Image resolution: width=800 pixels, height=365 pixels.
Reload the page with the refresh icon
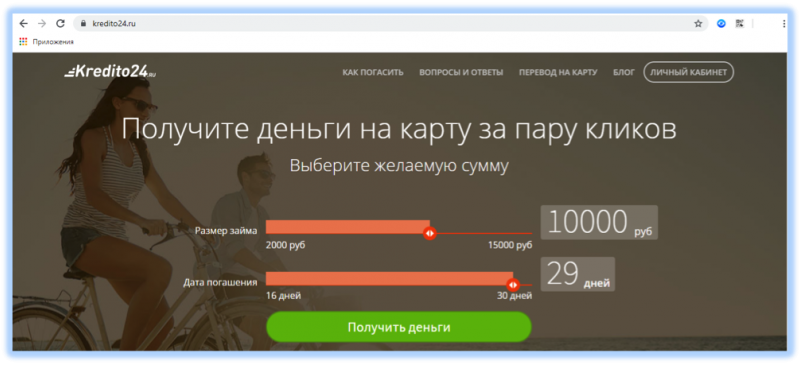point(60,23)
